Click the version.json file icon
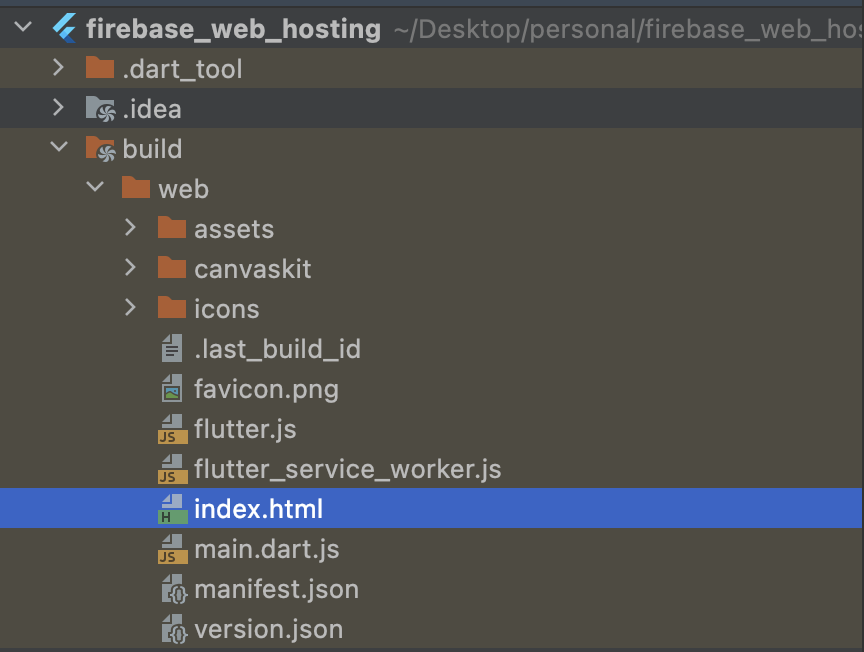Viewport: 864px width, 652px height. point(174,629)
